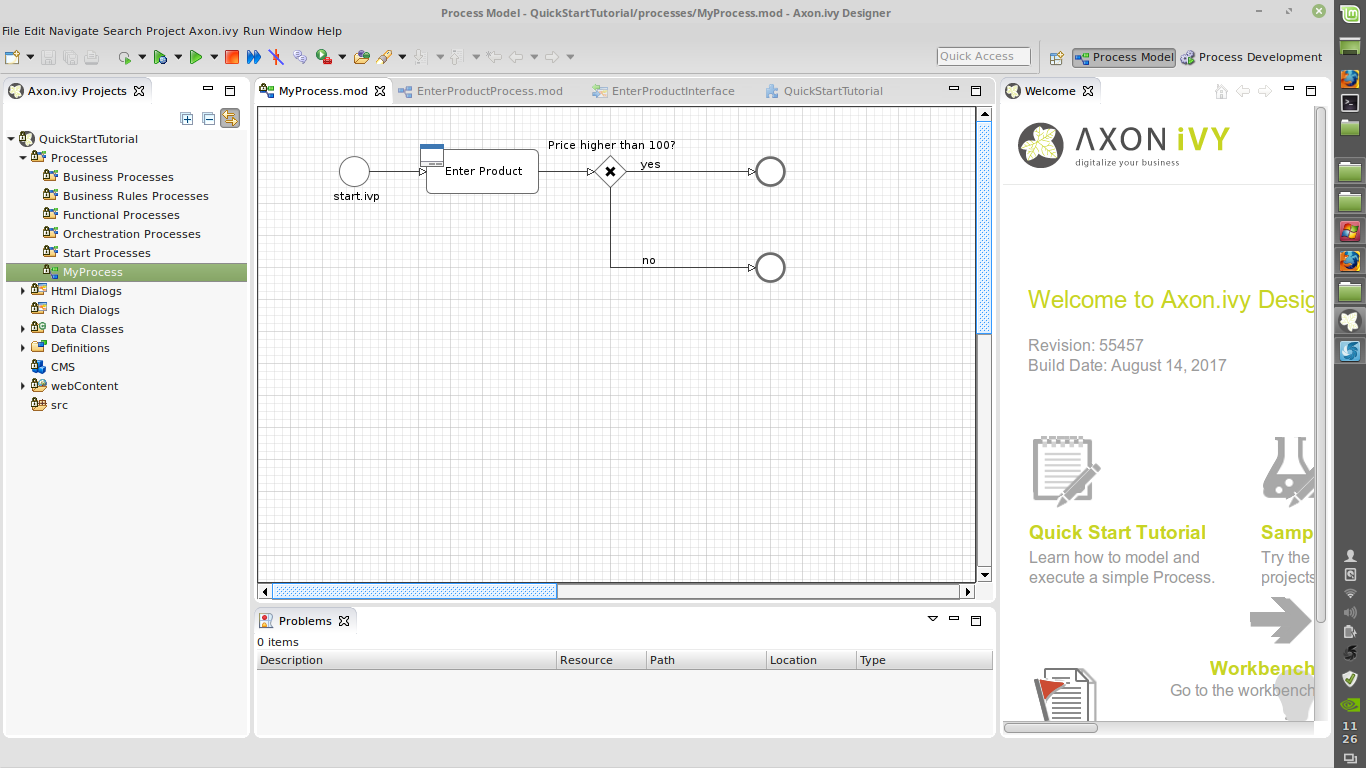1366x768 pixels.
Task: Select the end event on no branch
Action: pos(770,267)
